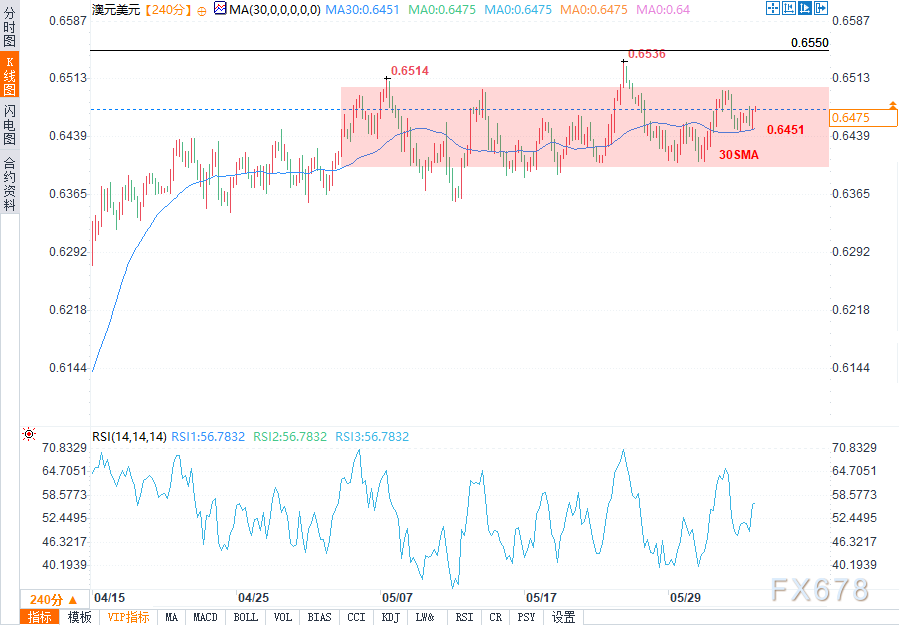This screenshot has width=899, height=625.
Task: Select the 闪电图 side tab
Action: (9, 126)
